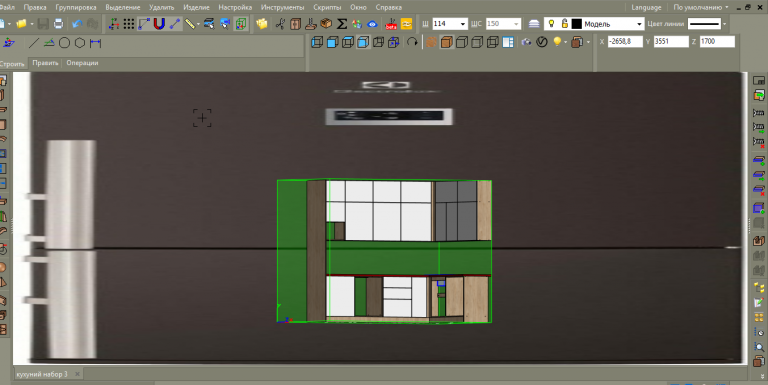Click the coordinate axes icon
The height and width of the screenshot is (385, 768).
(x=114, y=24)
